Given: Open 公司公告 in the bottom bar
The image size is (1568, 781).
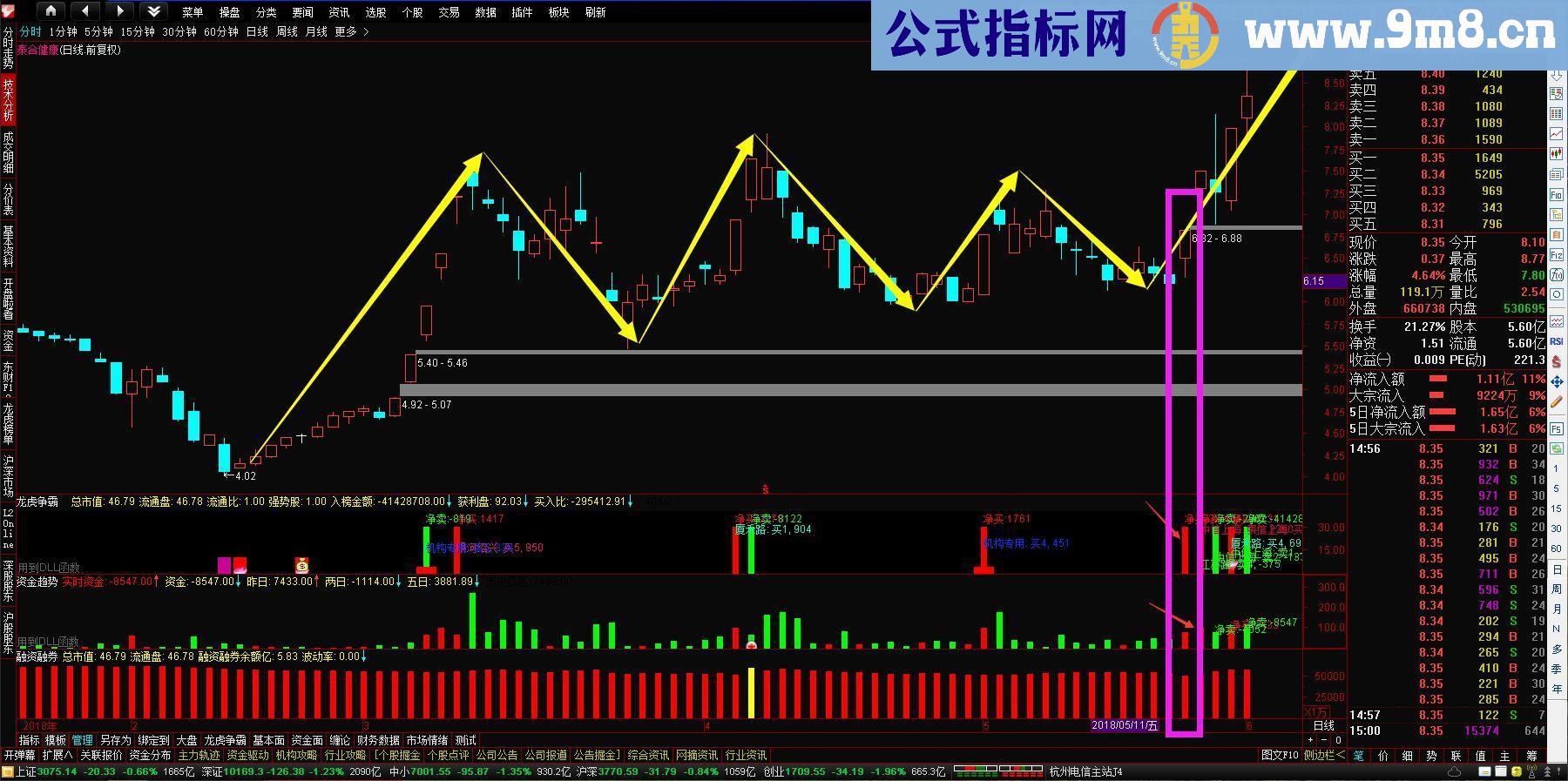Looking at the screenshot, I should 497,755.
